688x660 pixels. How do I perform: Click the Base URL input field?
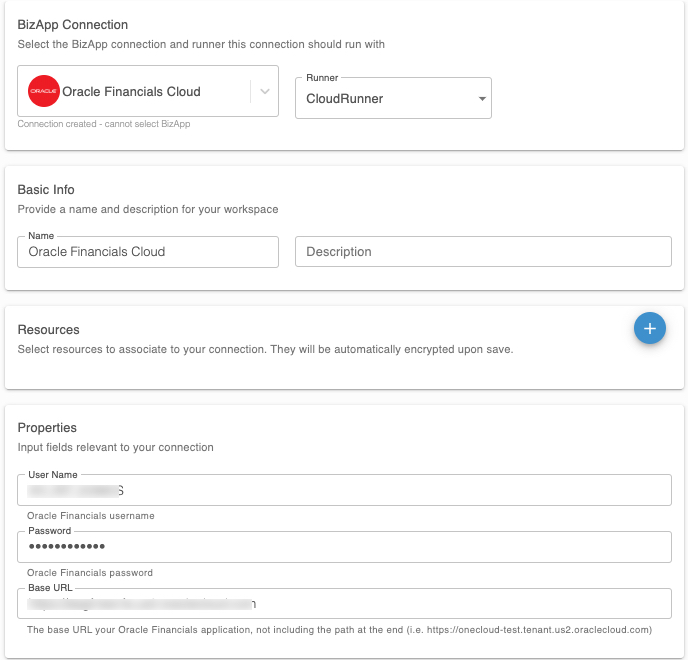coord(344,603)
